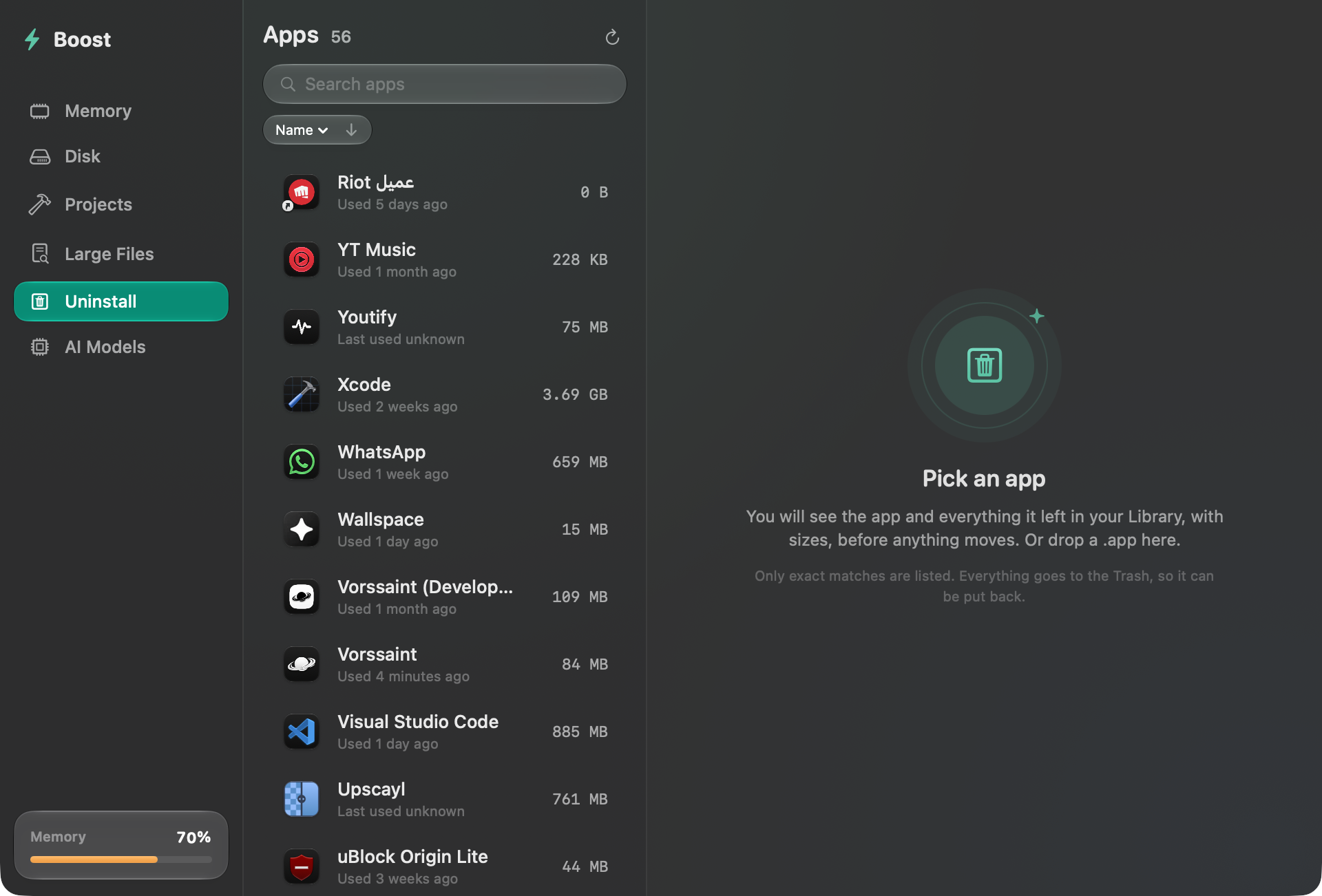This screenshot has height=896, width=1322.
Task: Click into the Search apps field
Action: (x=445, y=84)
